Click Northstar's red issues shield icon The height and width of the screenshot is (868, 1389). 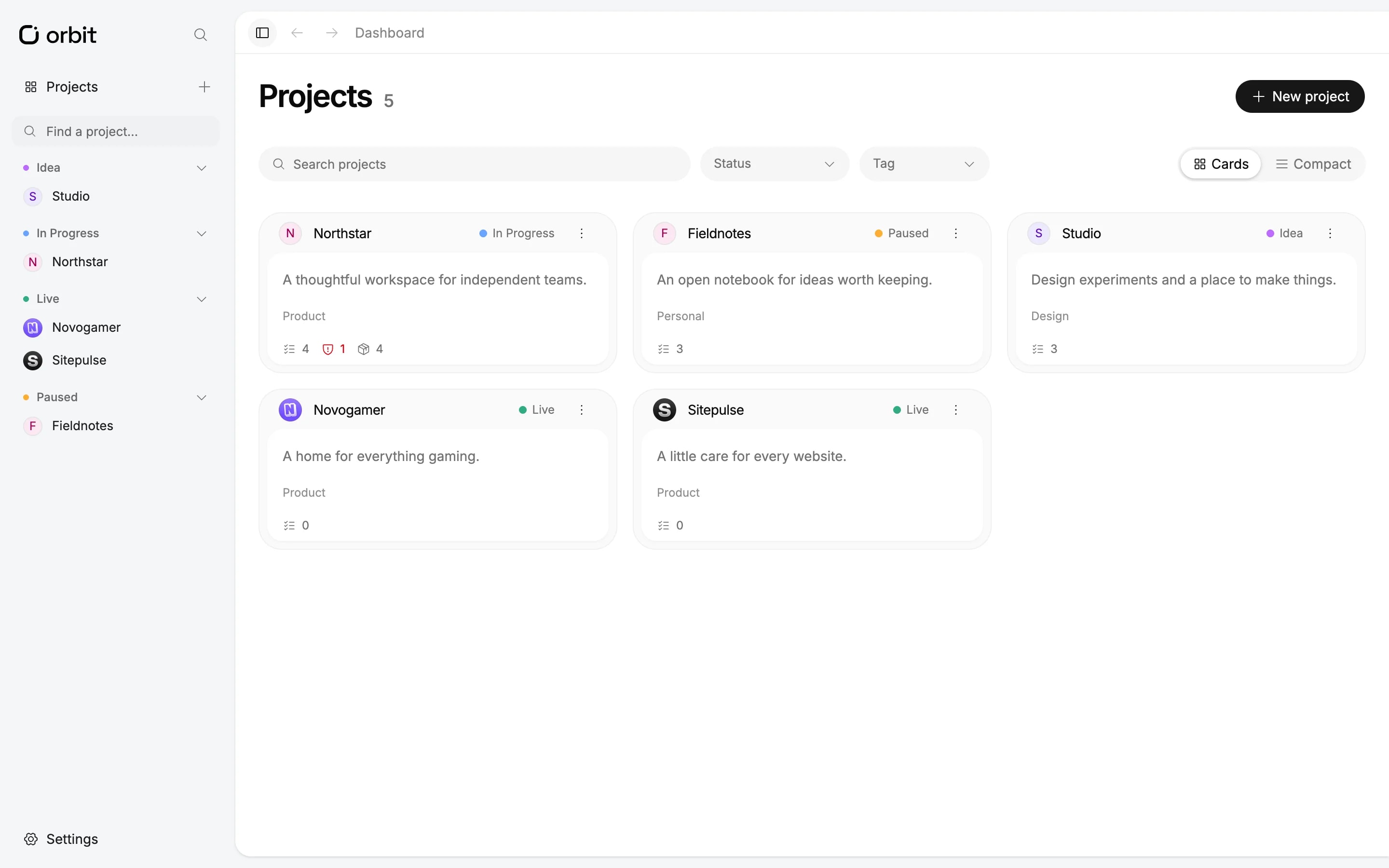(x=328, y=349)
